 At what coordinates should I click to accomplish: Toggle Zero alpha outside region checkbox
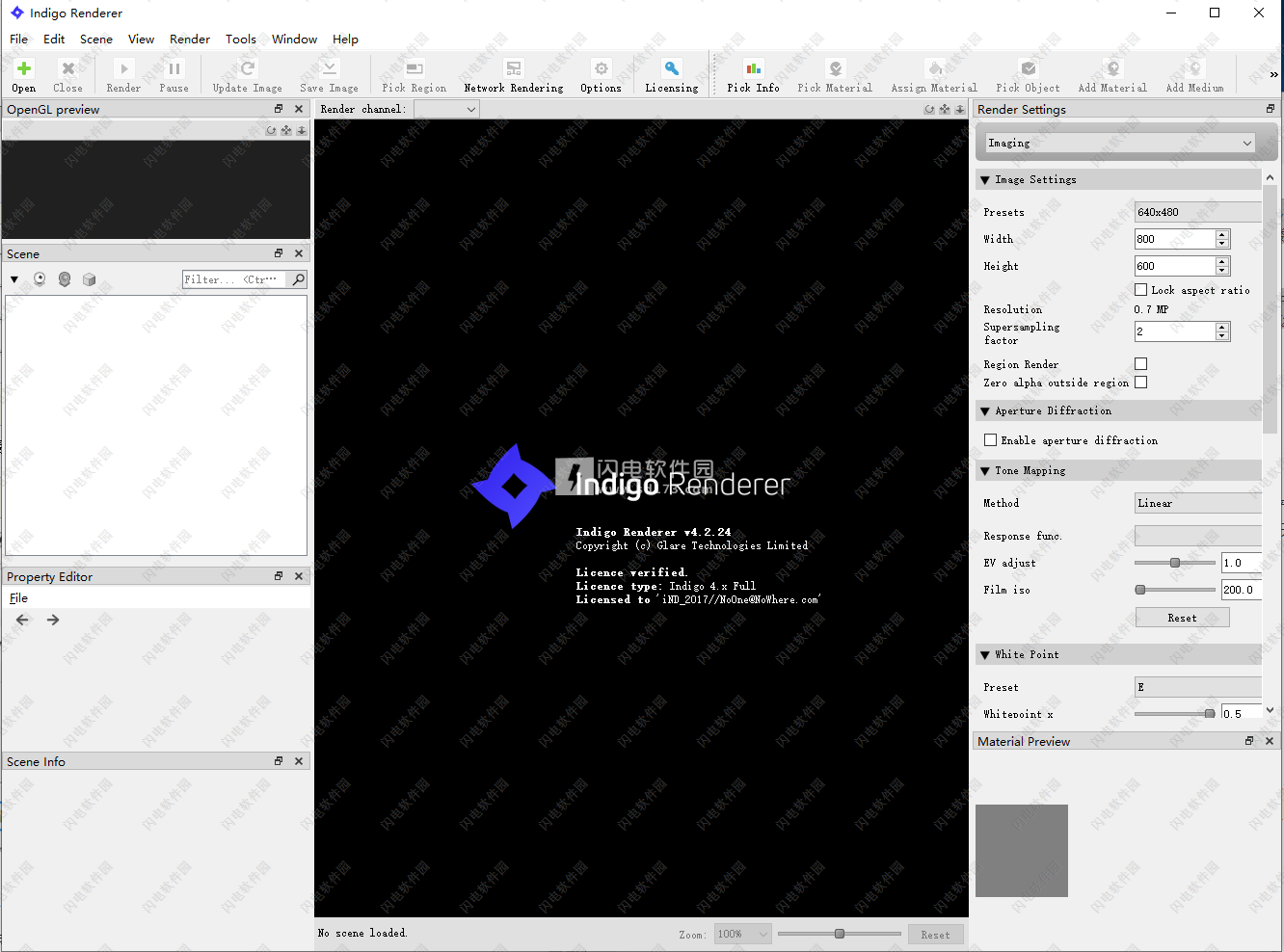(x=1141, y=383)
